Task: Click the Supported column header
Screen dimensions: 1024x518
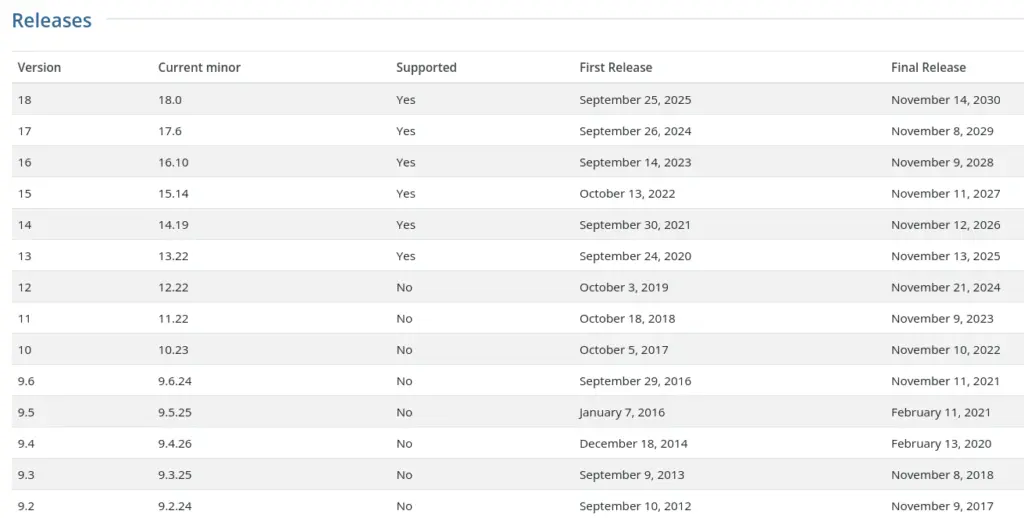Action: 426,68
